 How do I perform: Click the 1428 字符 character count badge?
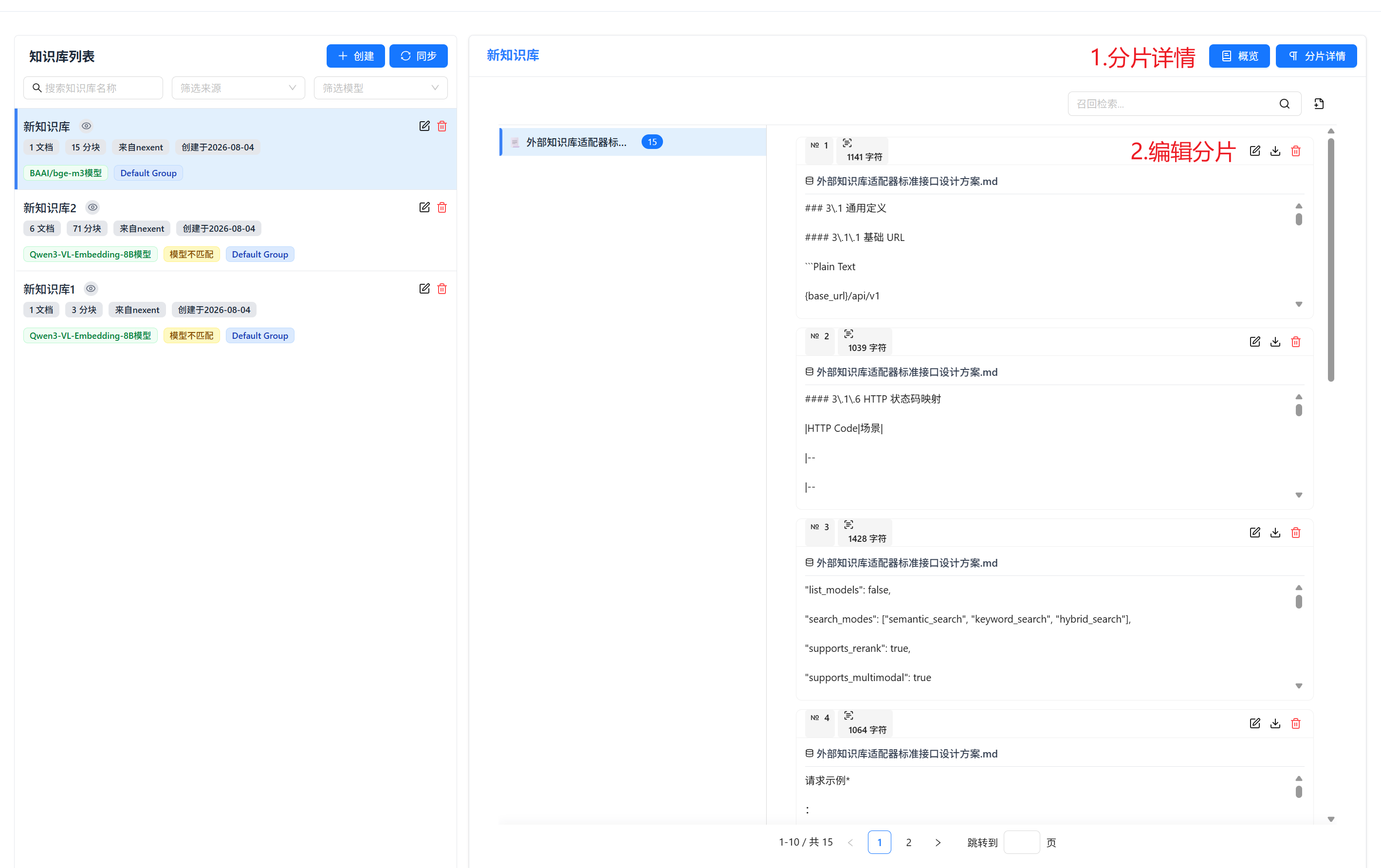865,533
